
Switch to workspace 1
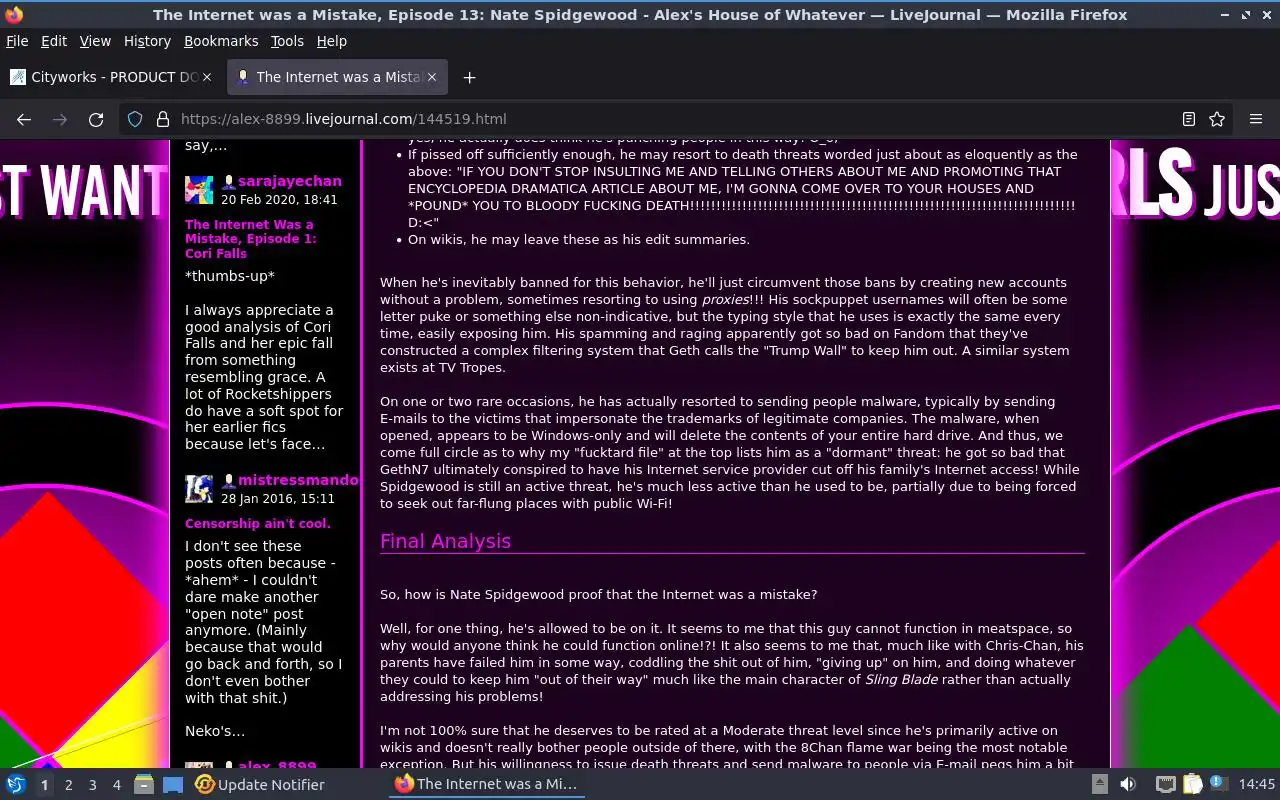pos(44,785)
